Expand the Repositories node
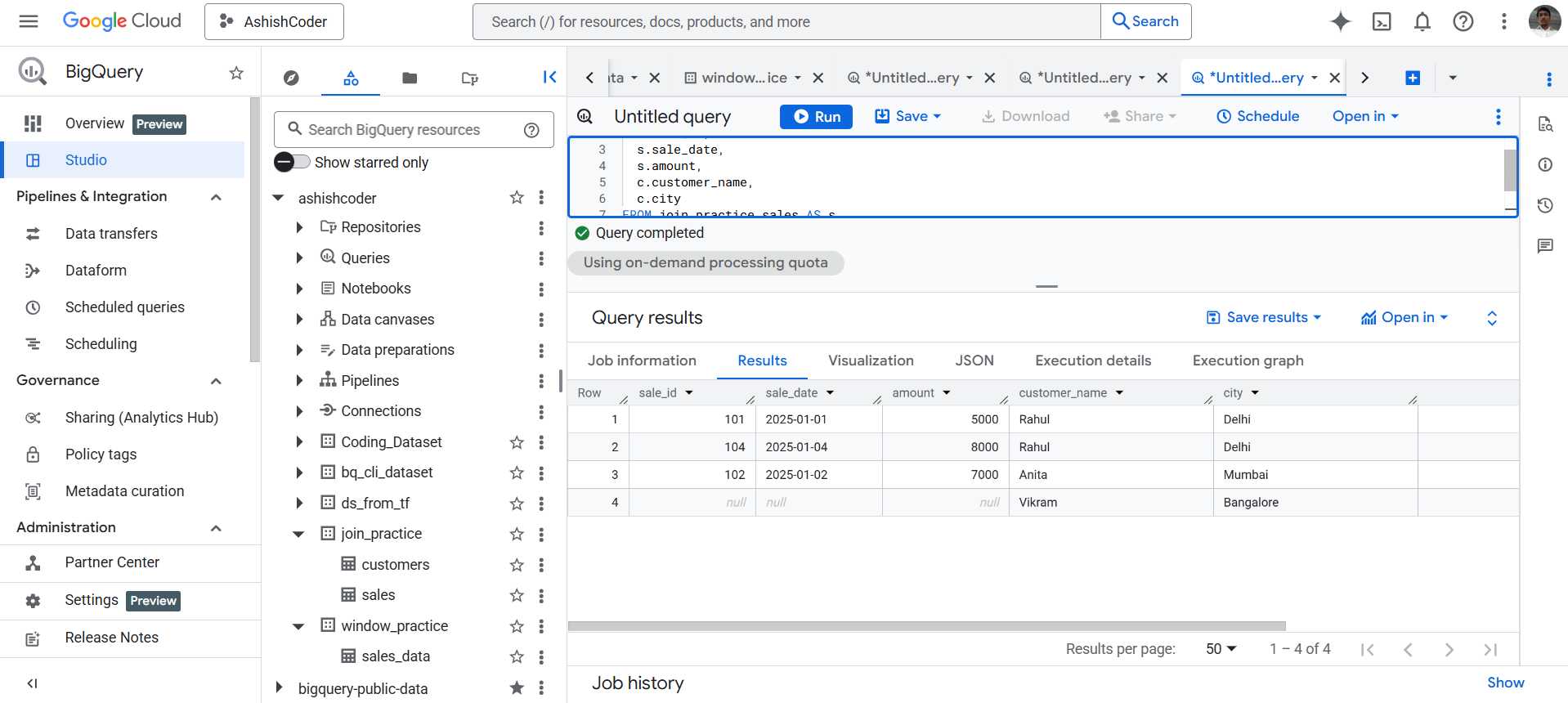 tap(299, 227)
